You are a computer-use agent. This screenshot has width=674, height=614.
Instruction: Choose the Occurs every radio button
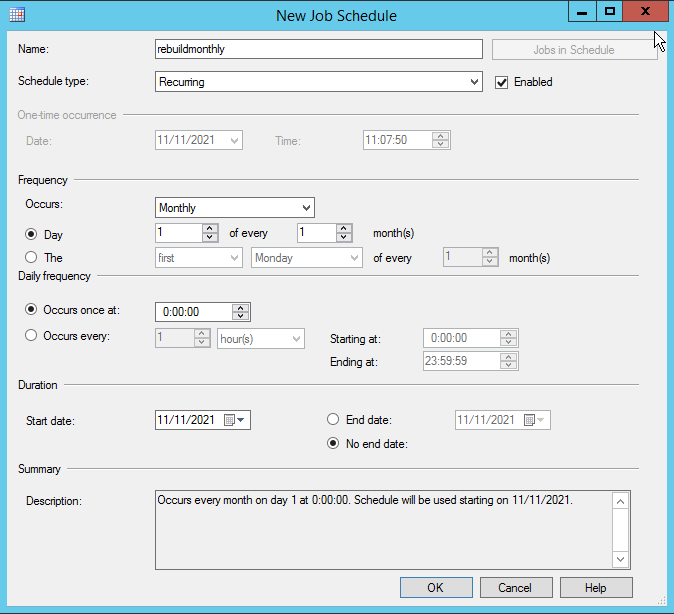point(31,335)
